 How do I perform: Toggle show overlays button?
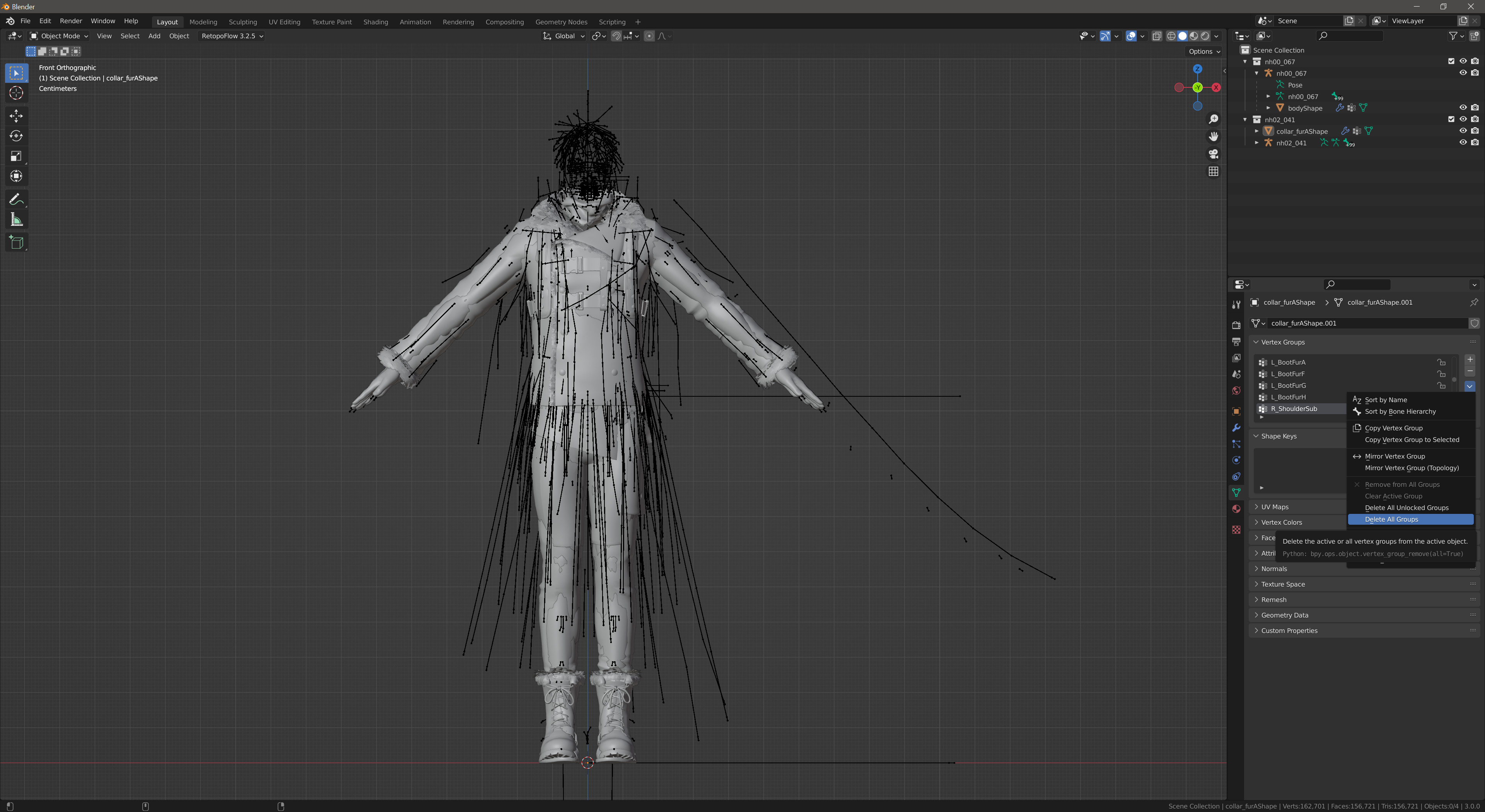[1131, 36]
